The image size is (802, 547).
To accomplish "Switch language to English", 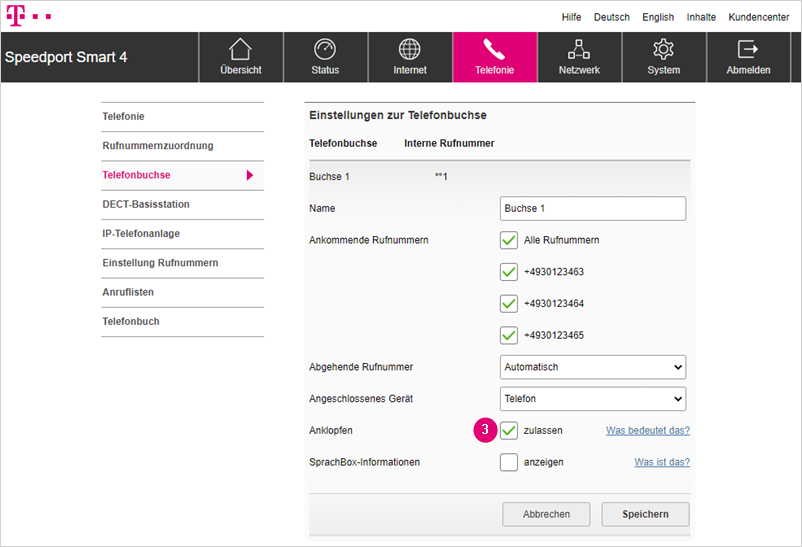I will (658, 17).
